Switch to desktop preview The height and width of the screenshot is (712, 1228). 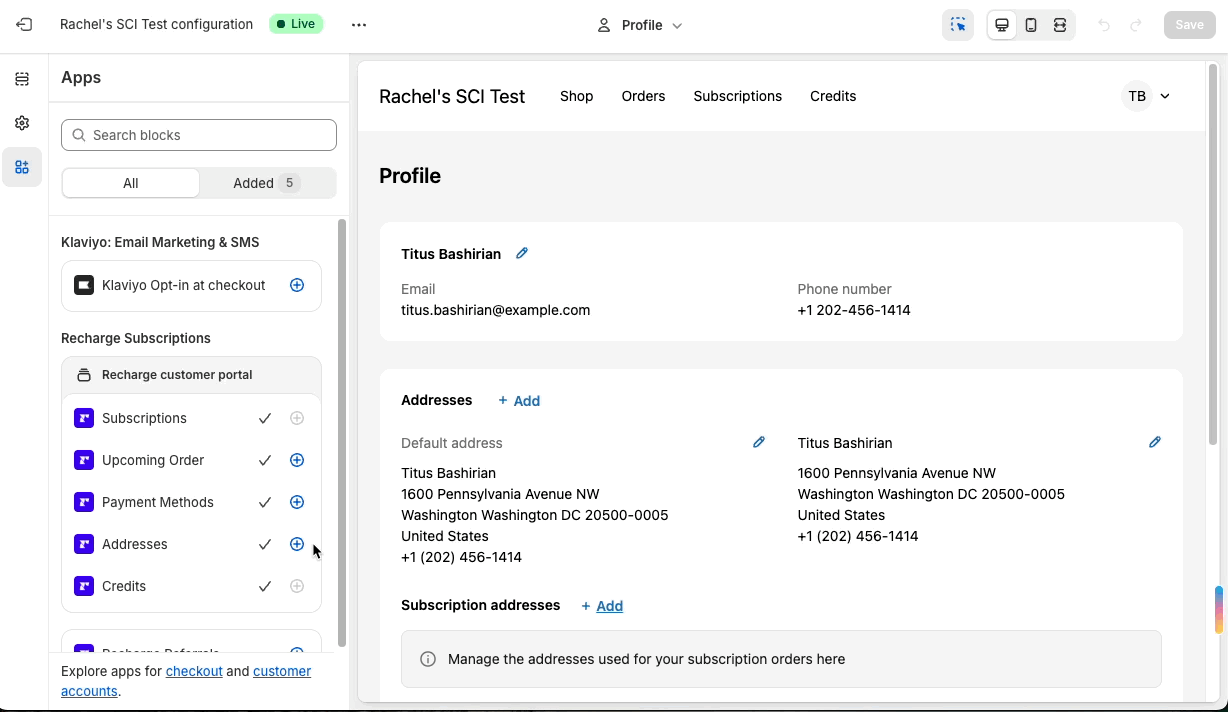tap(1001, 25)
